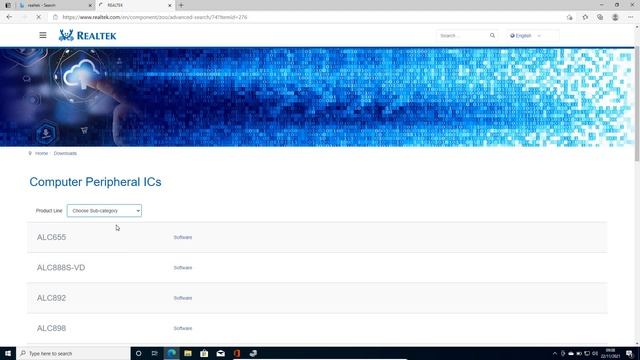The height and width of the screenshot is (360, 640).
Task: Open the tab actions menu icon
Action: 8,5
